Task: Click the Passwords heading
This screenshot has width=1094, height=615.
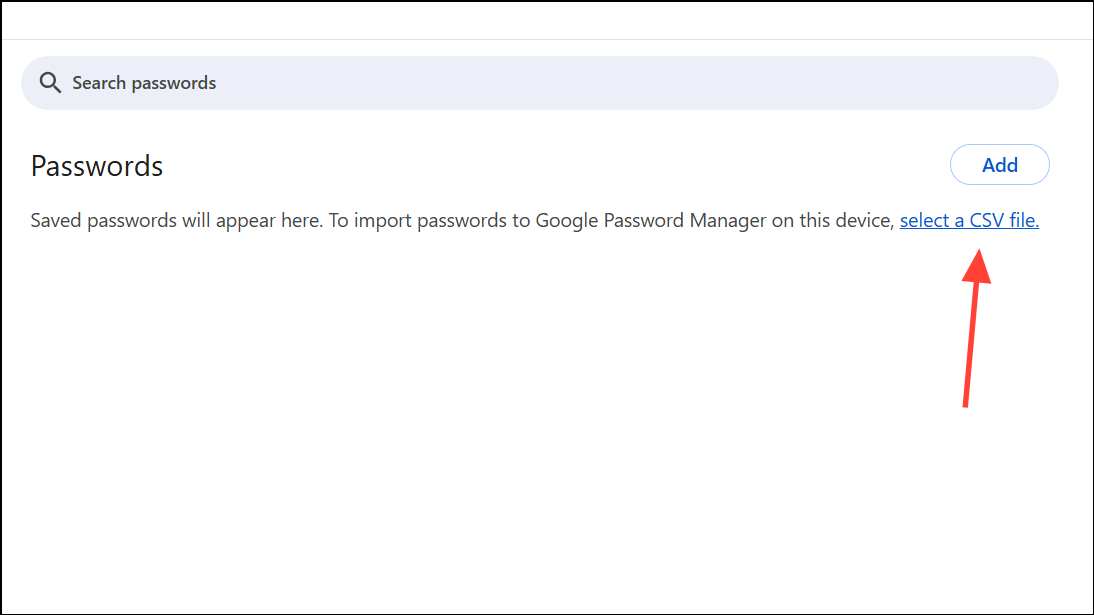Action: [x=97, y=166]
